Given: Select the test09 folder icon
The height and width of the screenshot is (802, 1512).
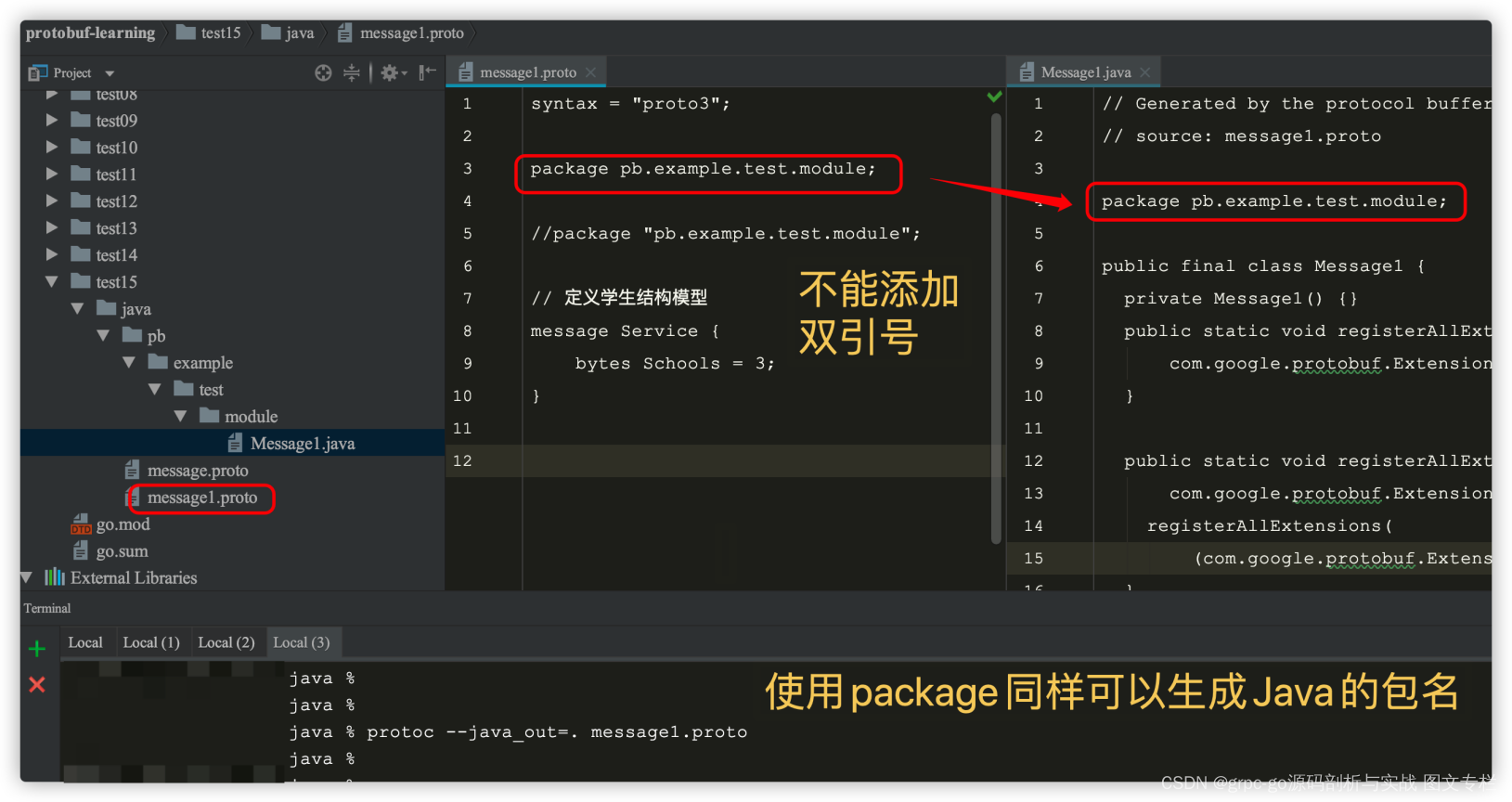Looking at the screenshot, I should [81, 120].
